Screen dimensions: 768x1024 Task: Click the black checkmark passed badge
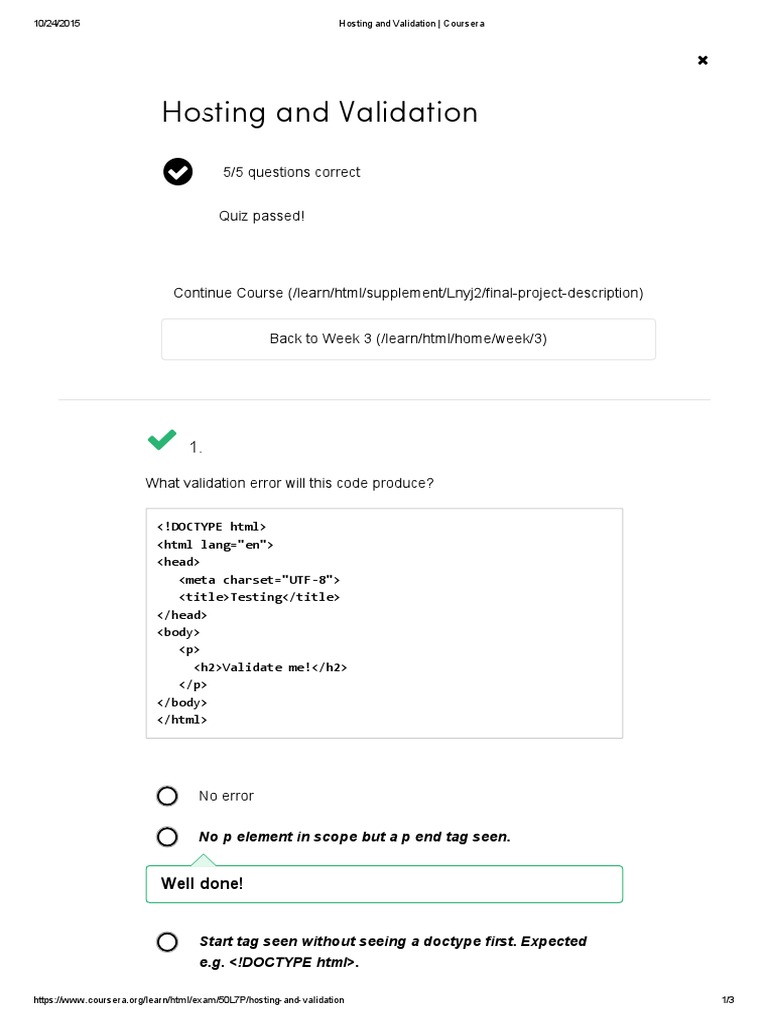click(x=178, y=172)
